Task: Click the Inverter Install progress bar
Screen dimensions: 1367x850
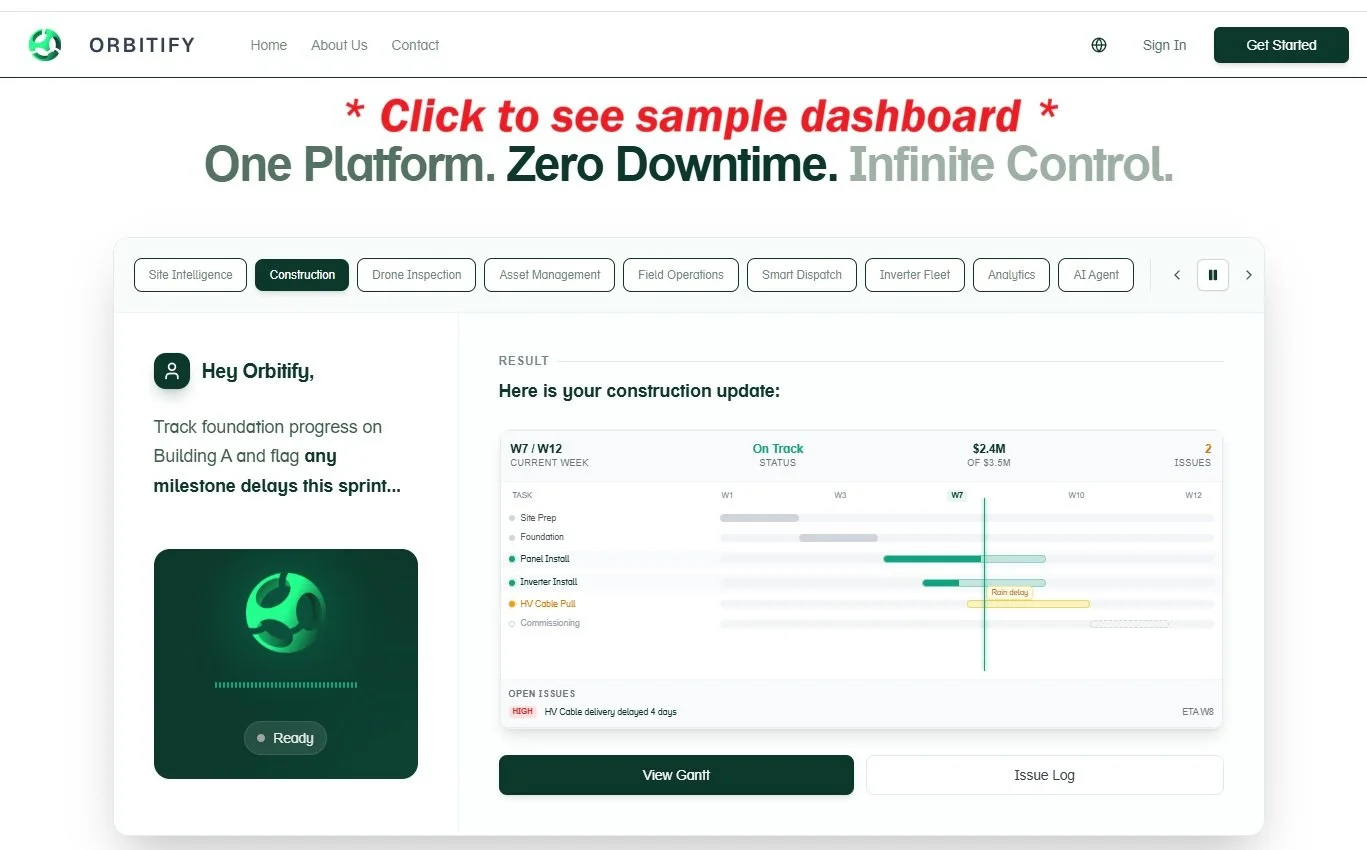Action: (984, 582)
